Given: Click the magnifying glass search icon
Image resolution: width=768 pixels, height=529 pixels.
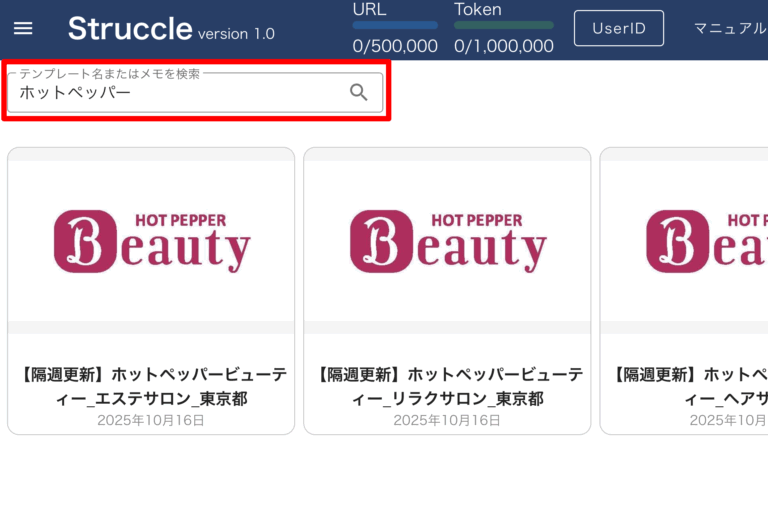Looking at the screenshot, I should coord(359,93).
